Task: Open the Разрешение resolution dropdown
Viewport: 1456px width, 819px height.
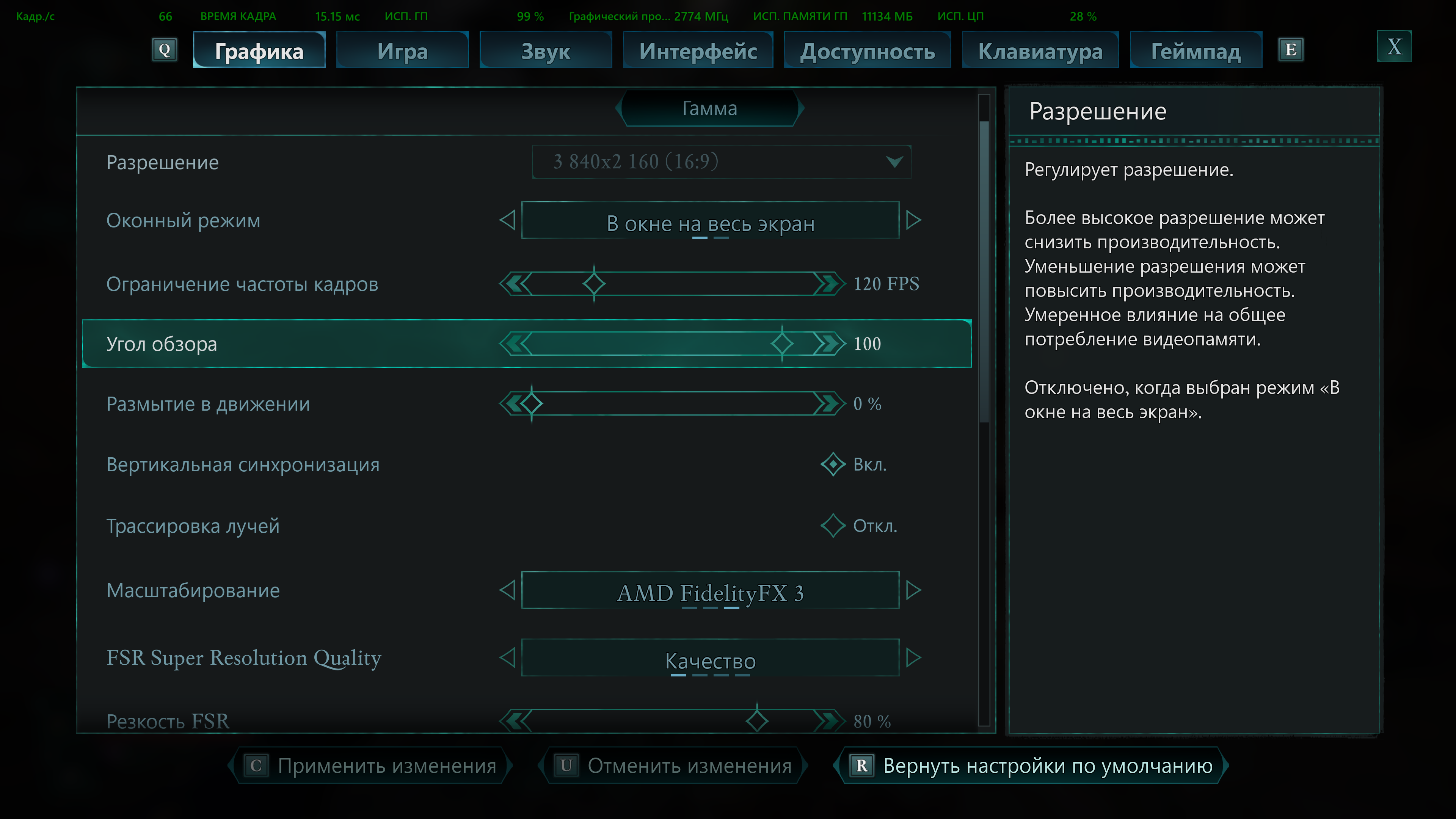Action: pyautogui.click(x=721, y=162)
